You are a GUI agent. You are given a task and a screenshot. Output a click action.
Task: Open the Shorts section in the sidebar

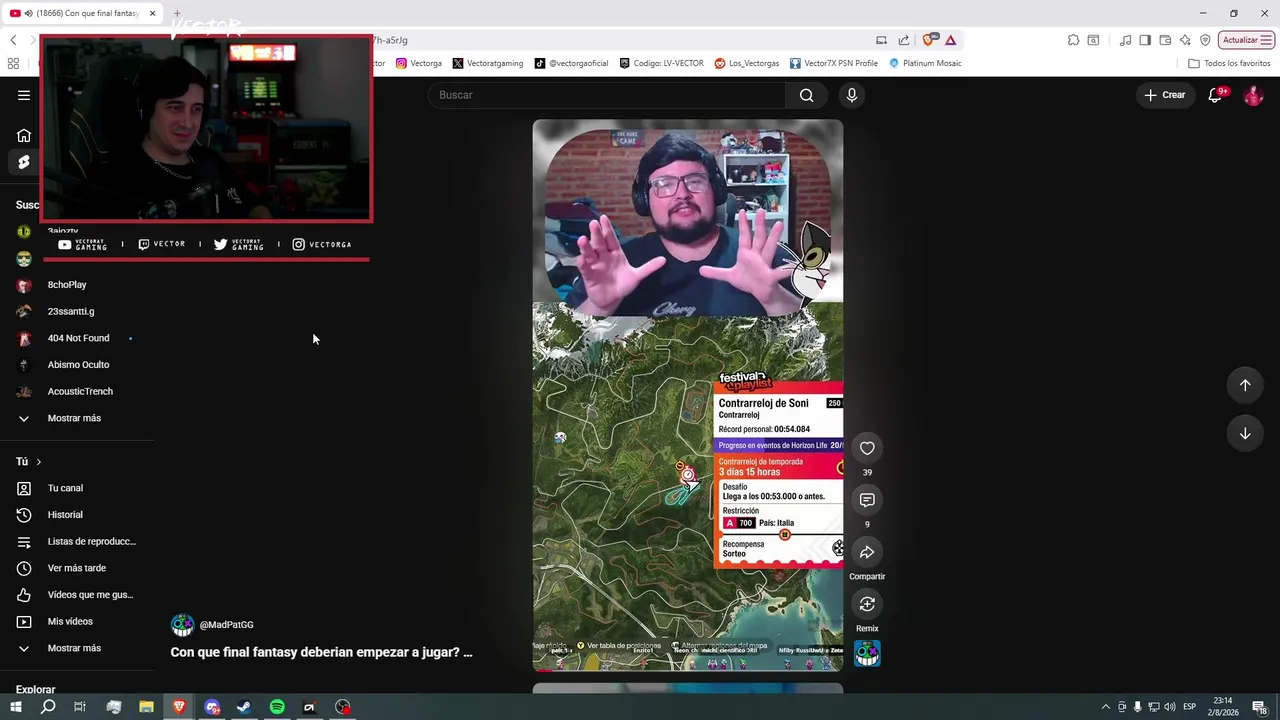[24, 162]
